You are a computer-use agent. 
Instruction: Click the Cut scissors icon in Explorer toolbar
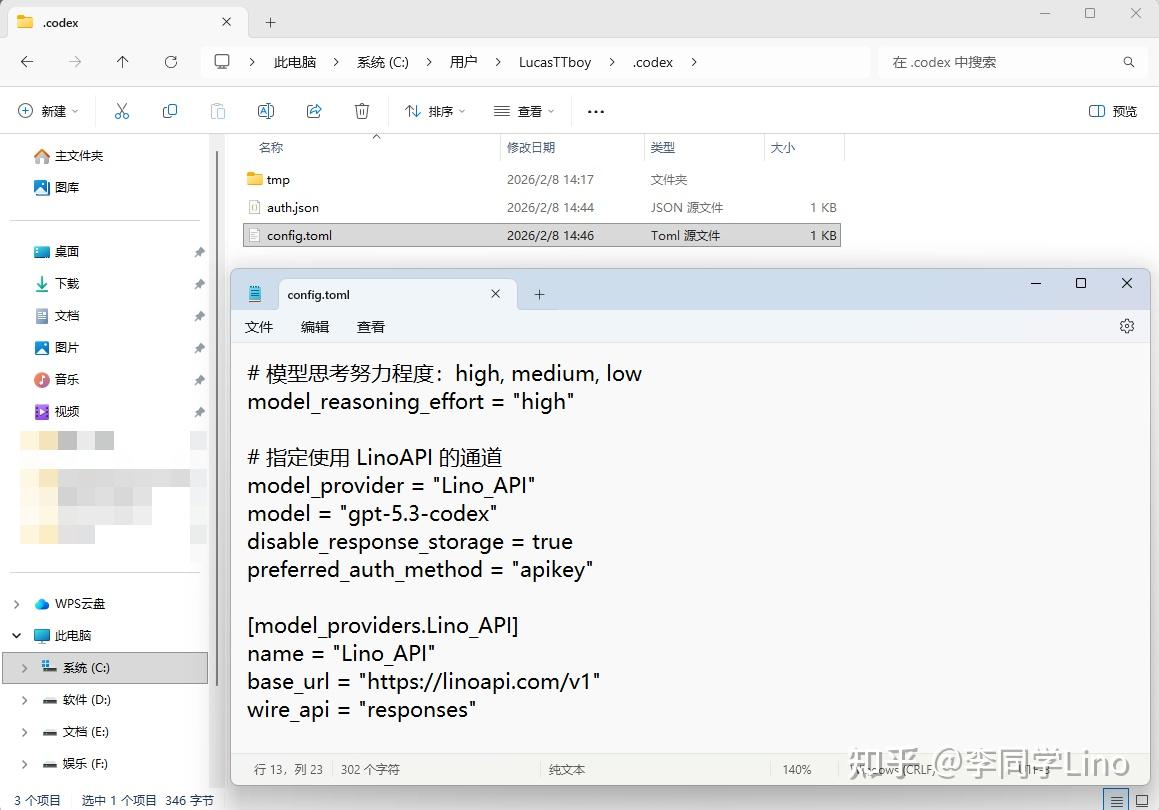pos(122,111)
